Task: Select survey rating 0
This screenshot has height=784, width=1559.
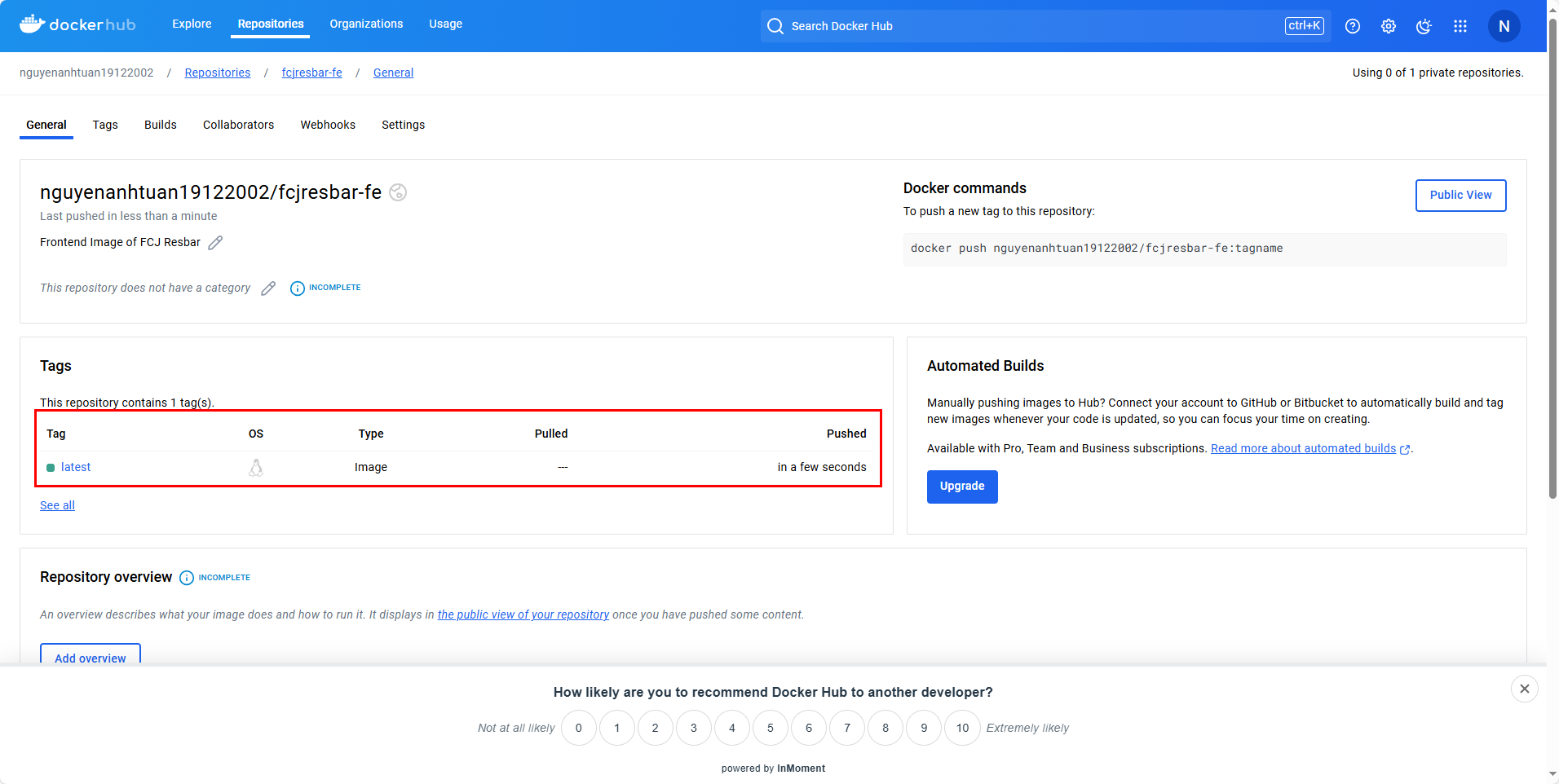Action: click(579, 728)
